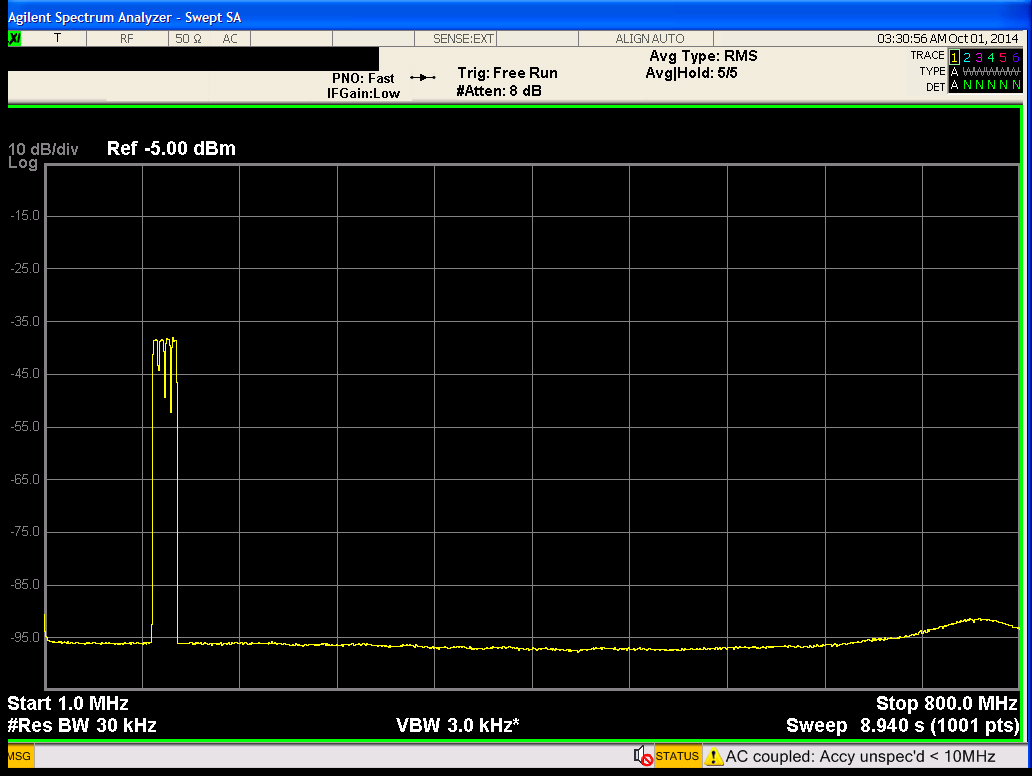
Task: Click the ALIGN AUTO indicator
Action: coord(650,39)
